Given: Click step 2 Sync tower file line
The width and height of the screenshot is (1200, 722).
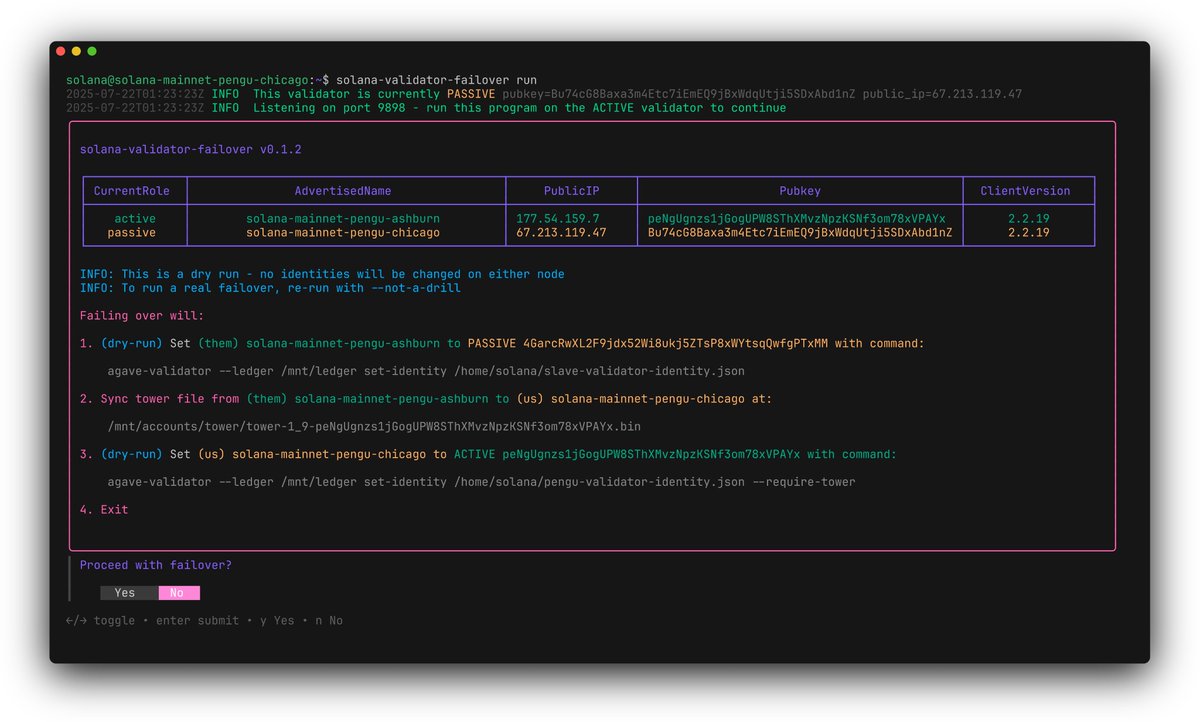Looking at the screenshot, I should (426, 399).
